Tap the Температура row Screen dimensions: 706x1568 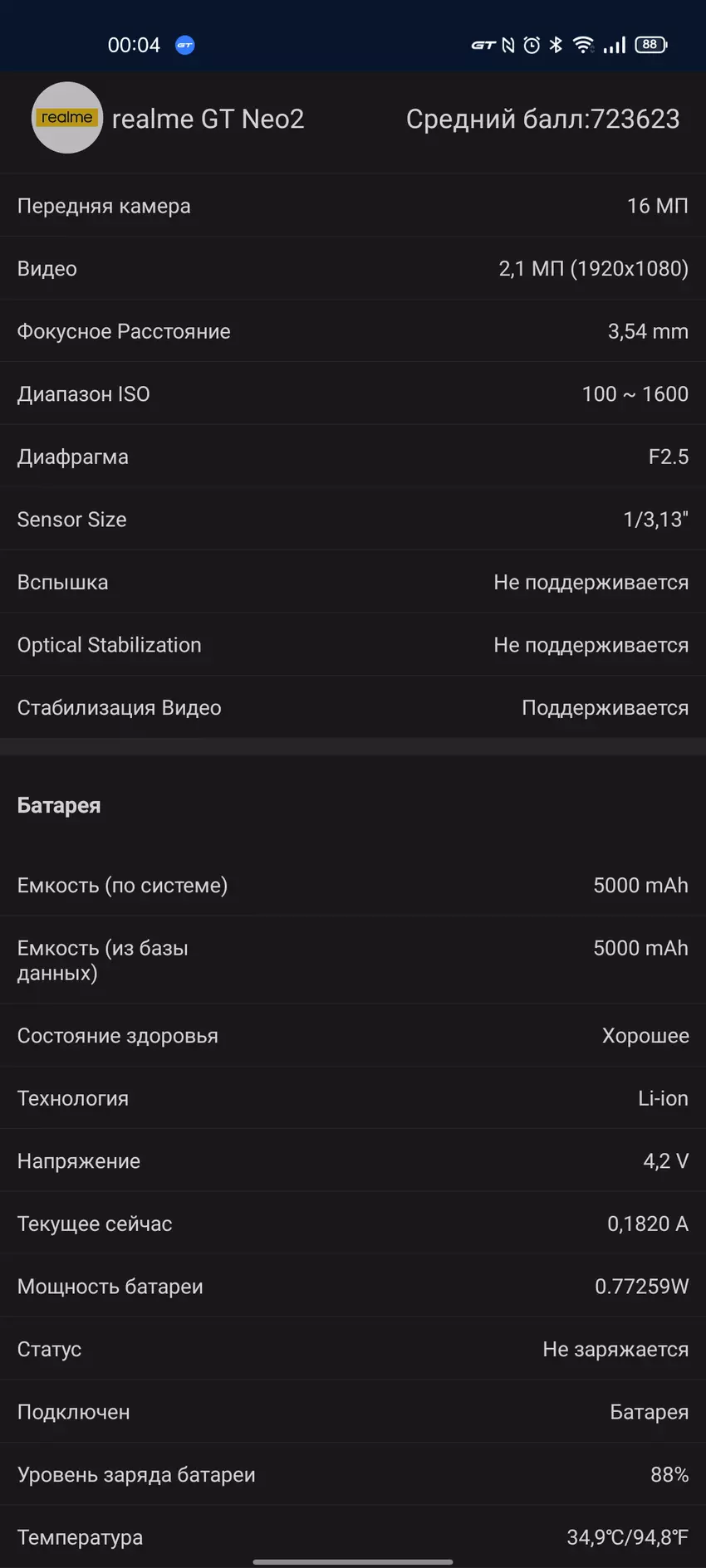(352, 1537)
